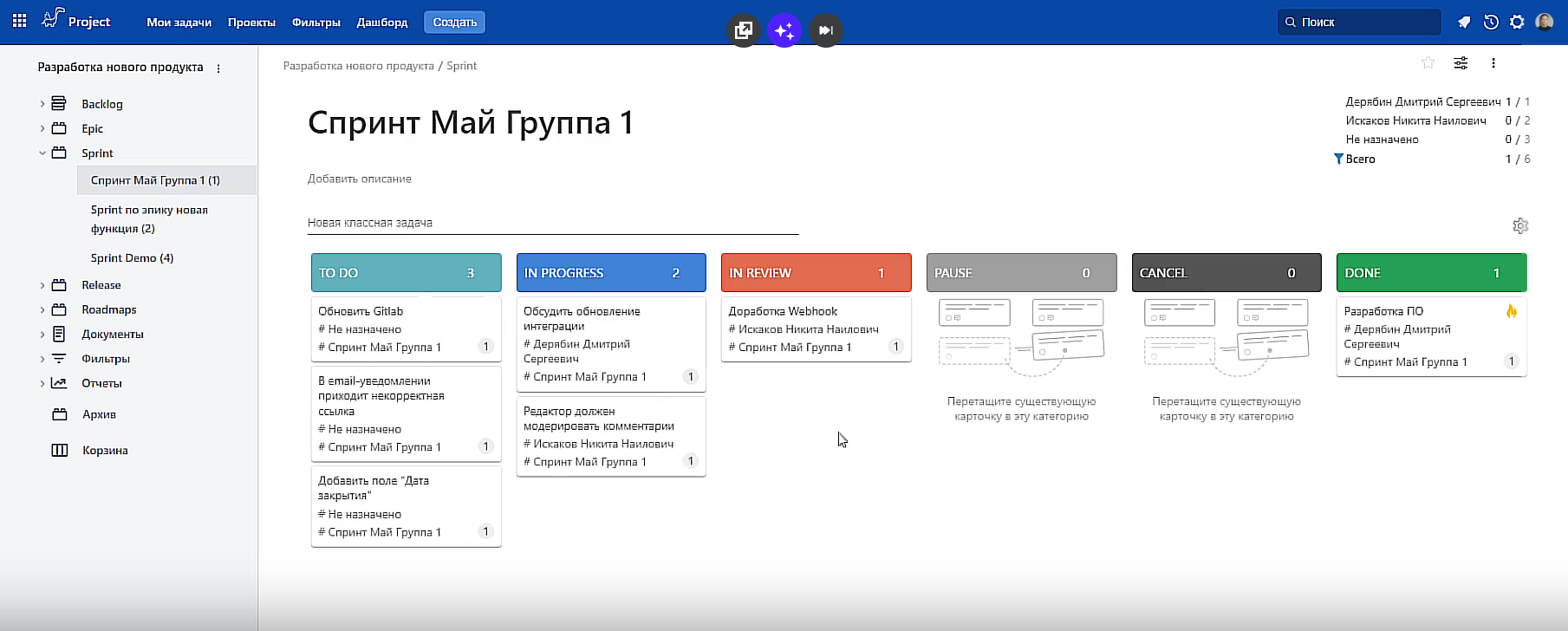Star this sprint as favorite
Image resolution: width=1568 pixels, height=631 pixels.
[1428, 62]
